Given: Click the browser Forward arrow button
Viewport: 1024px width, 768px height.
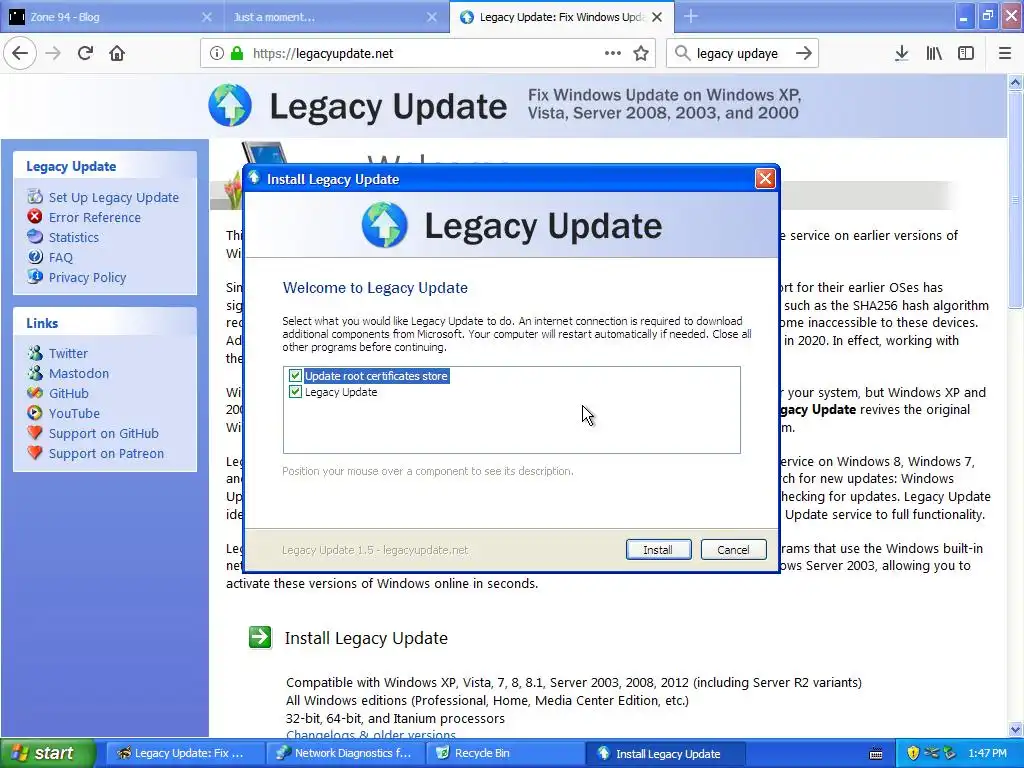Looking at the screenshot, I should click(53, 54).
